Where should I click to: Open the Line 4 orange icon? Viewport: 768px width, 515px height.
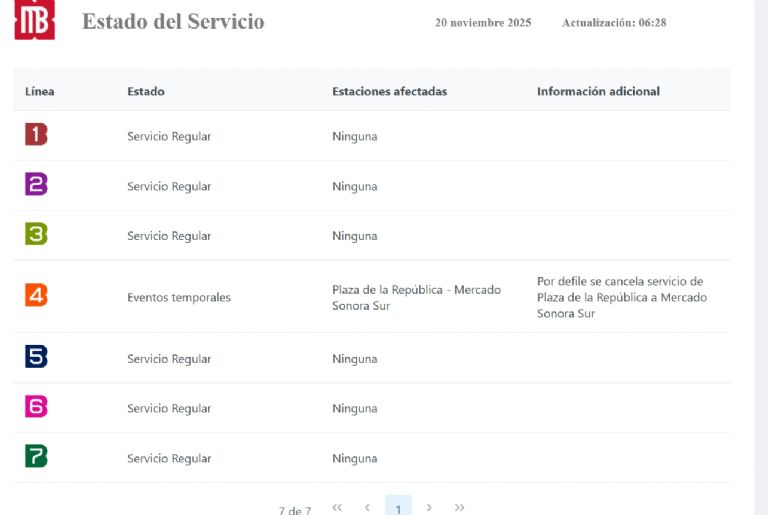[x=36, y=296]
